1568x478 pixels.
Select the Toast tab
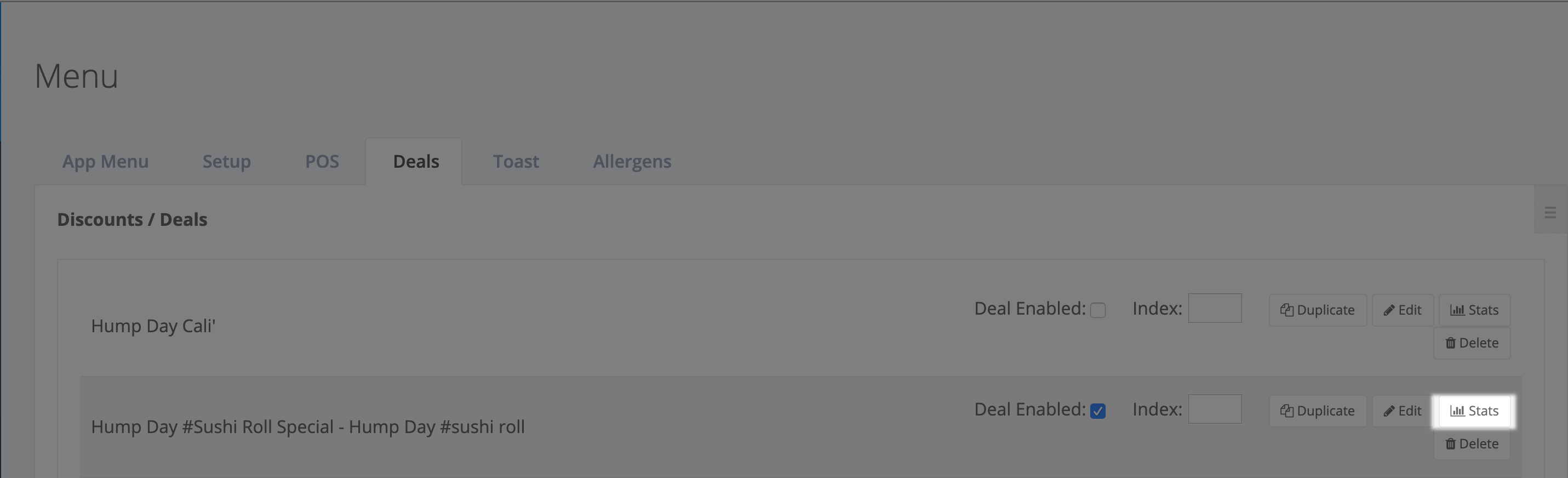[516, 161]
